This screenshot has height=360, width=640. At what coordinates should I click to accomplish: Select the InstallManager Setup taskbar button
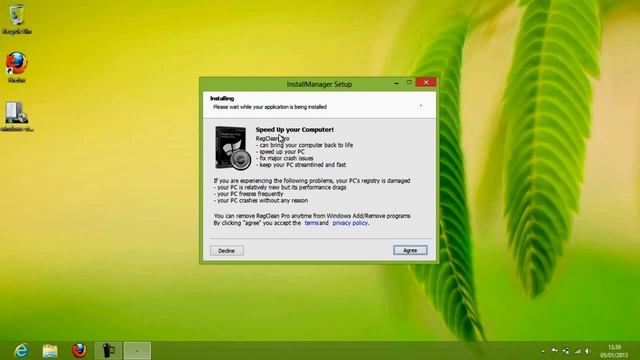coord(137,351)
